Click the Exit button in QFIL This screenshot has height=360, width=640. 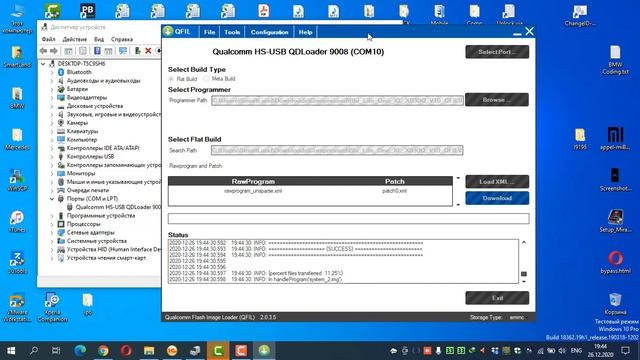pyautogui.click(x=497, y=298)
